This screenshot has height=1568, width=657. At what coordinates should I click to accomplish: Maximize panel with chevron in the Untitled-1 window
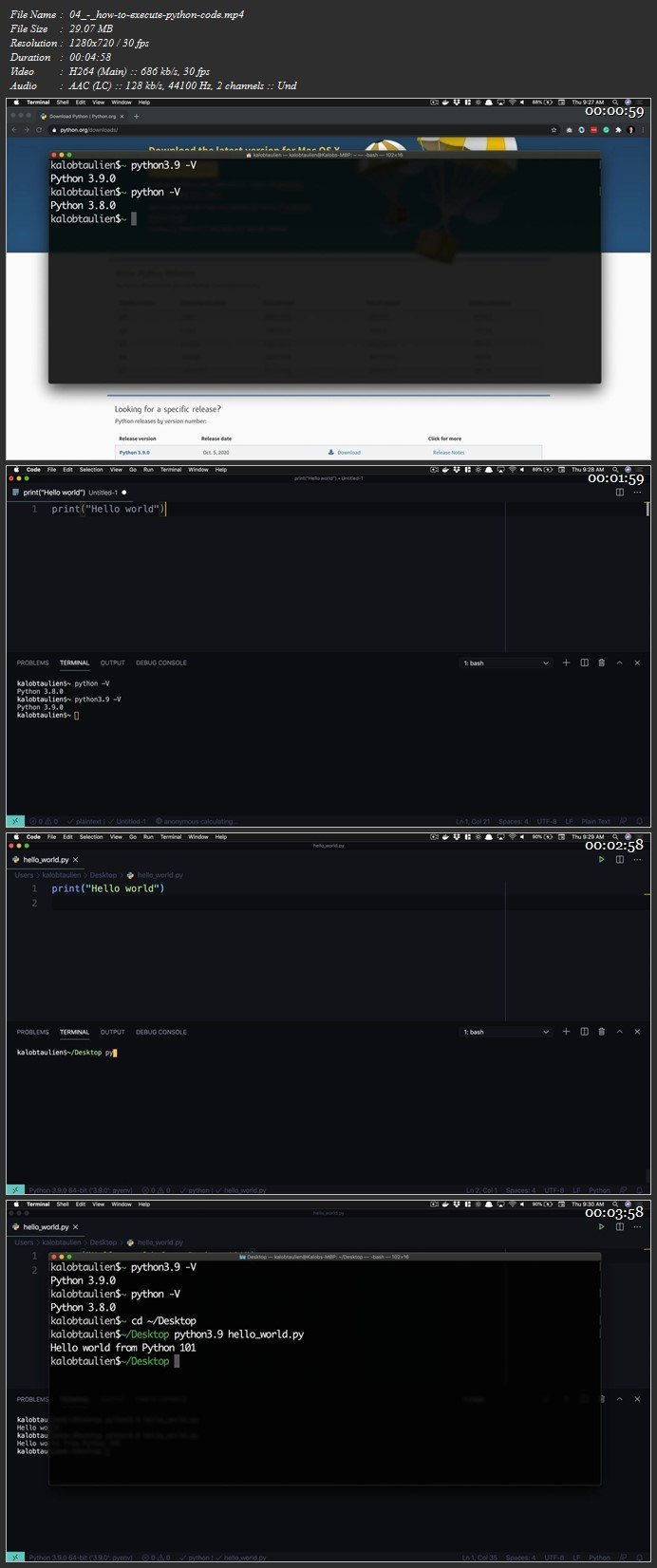(620, 663)
